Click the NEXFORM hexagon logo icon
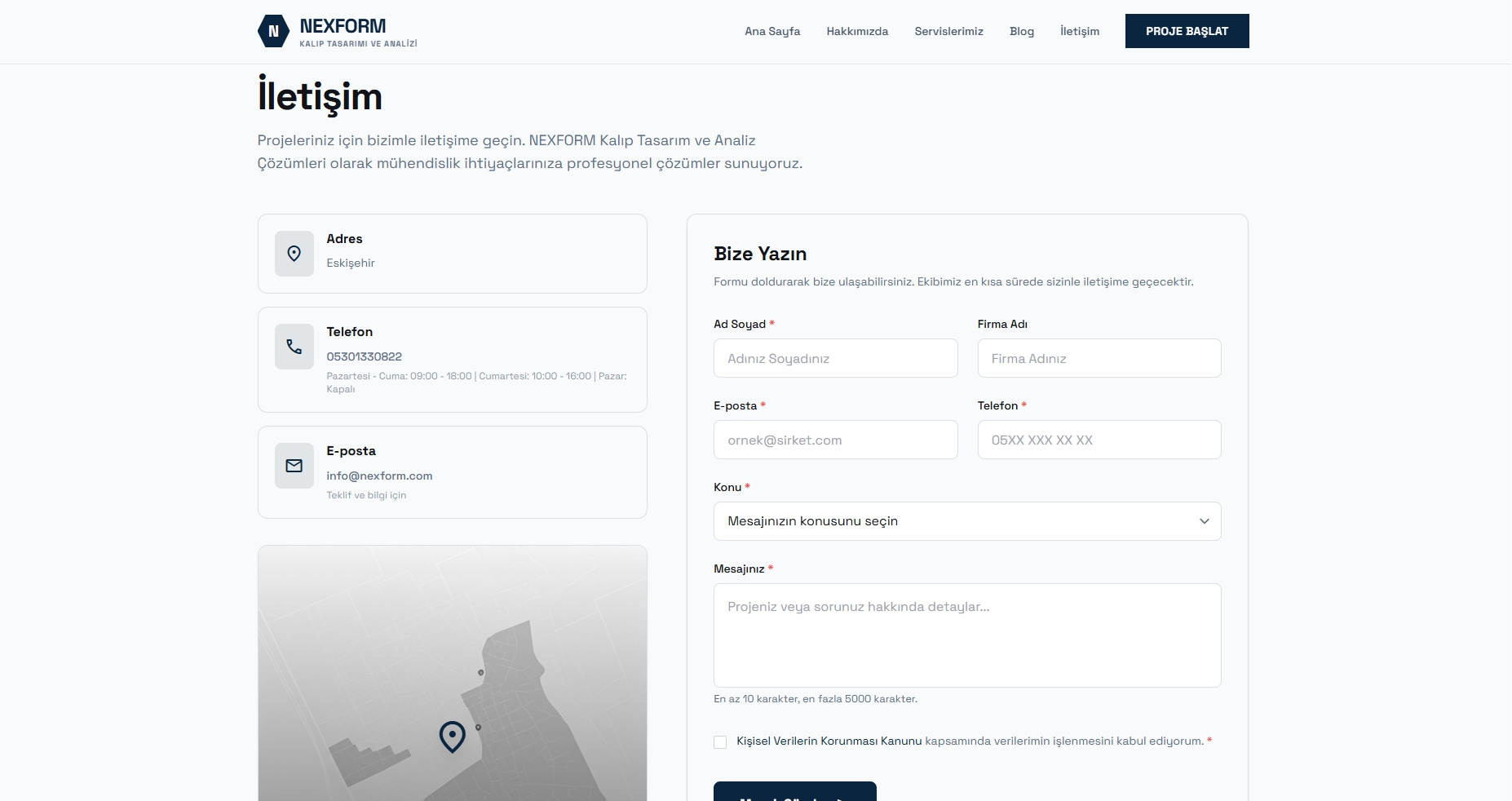The width and height of the screenshot is (1512, 801). coord(274,31)
